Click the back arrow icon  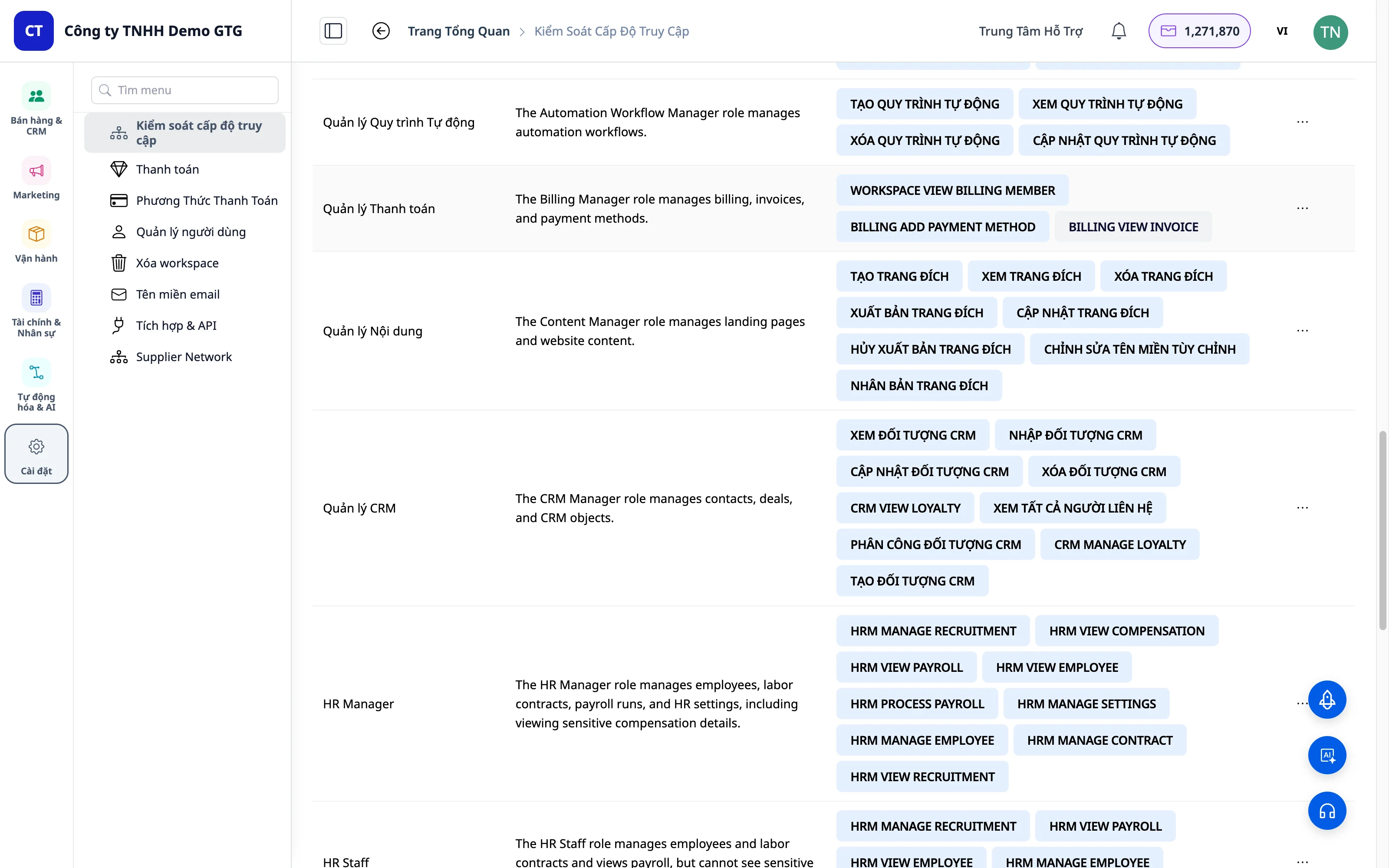point(381,31)
